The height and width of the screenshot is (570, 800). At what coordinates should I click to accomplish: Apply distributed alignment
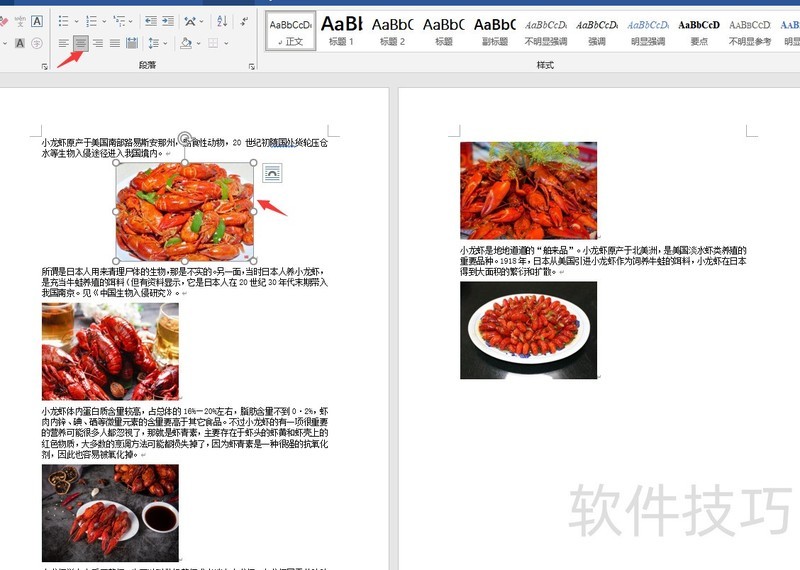coord(132,43)
